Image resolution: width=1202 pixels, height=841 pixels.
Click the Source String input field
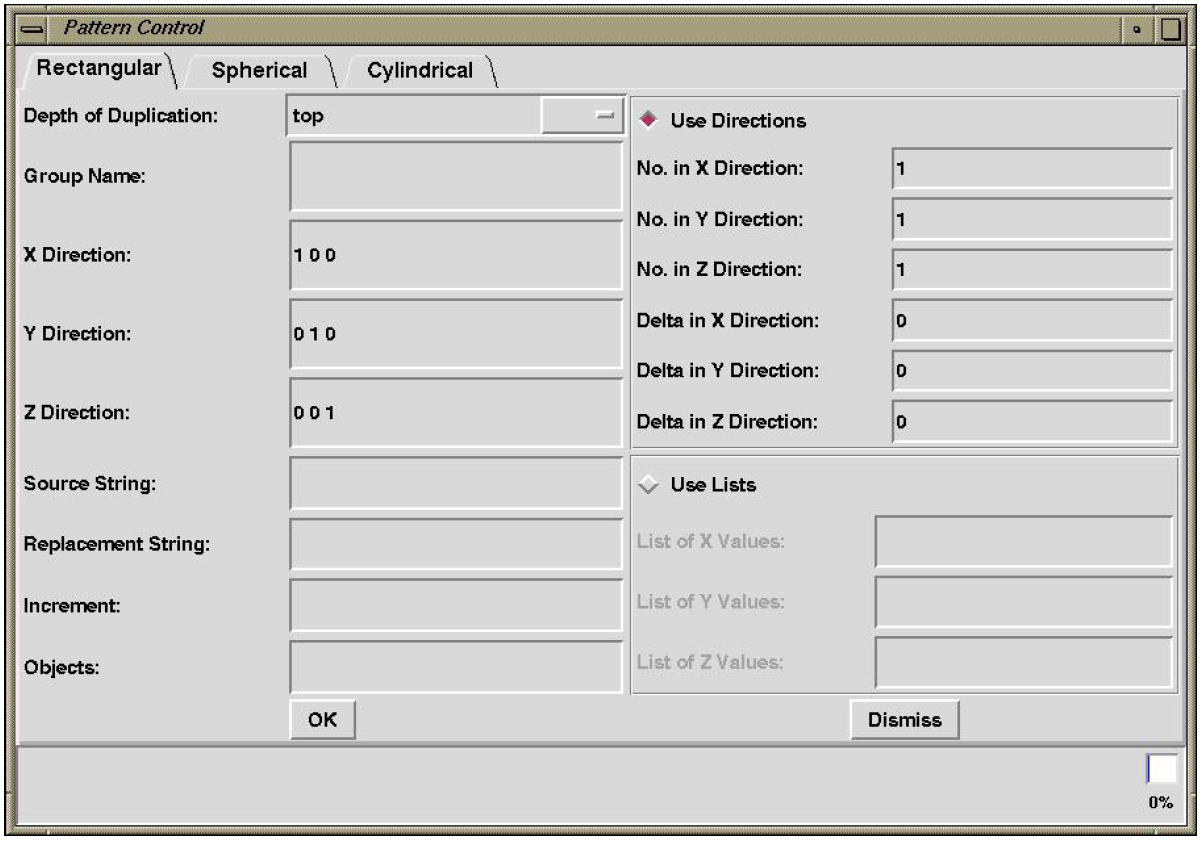click(x=455, y=484)
